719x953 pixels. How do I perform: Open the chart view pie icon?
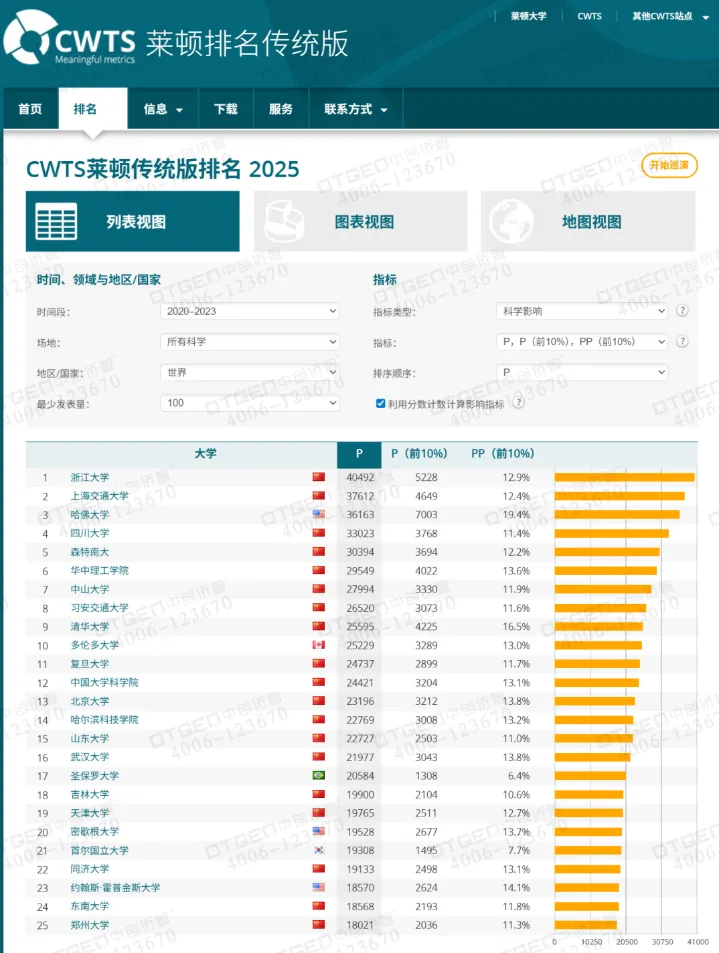(x=284, y=221)
